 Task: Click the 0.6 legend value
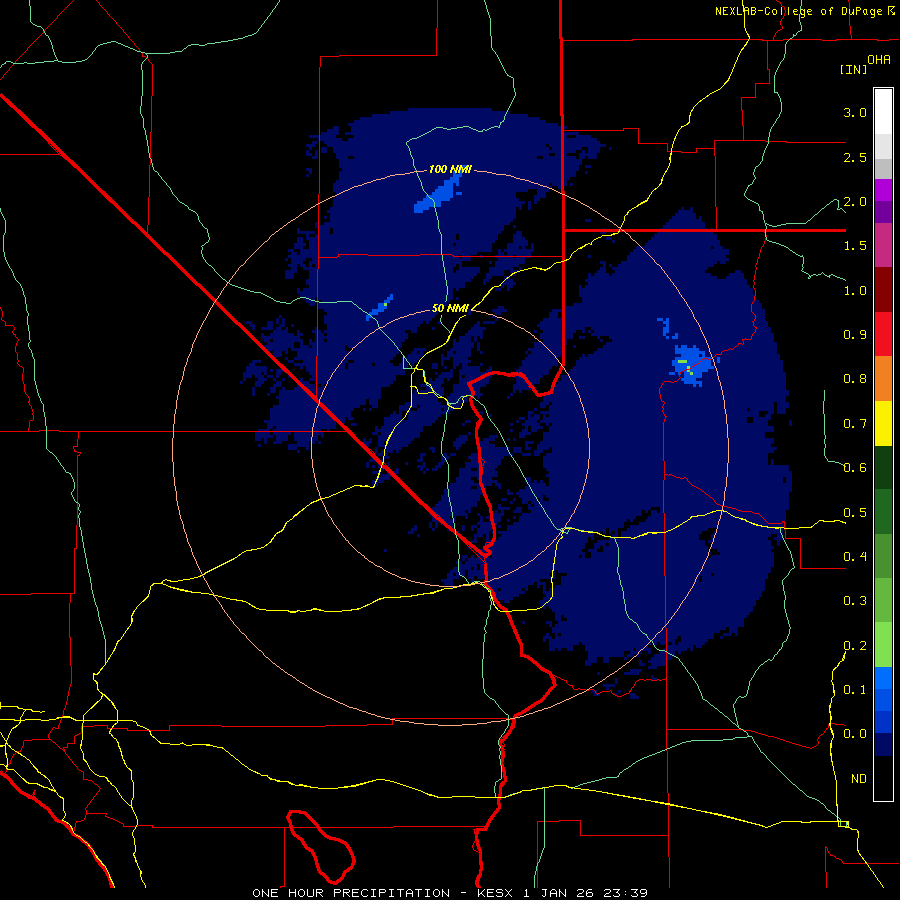pyautogui.click(x=855, y=468)
